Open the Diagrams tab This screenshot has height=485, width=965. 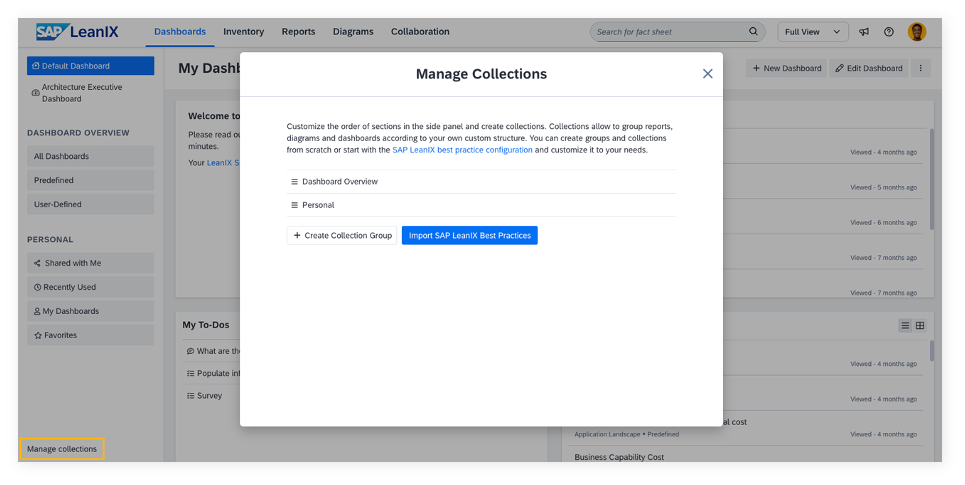[353, 31]
